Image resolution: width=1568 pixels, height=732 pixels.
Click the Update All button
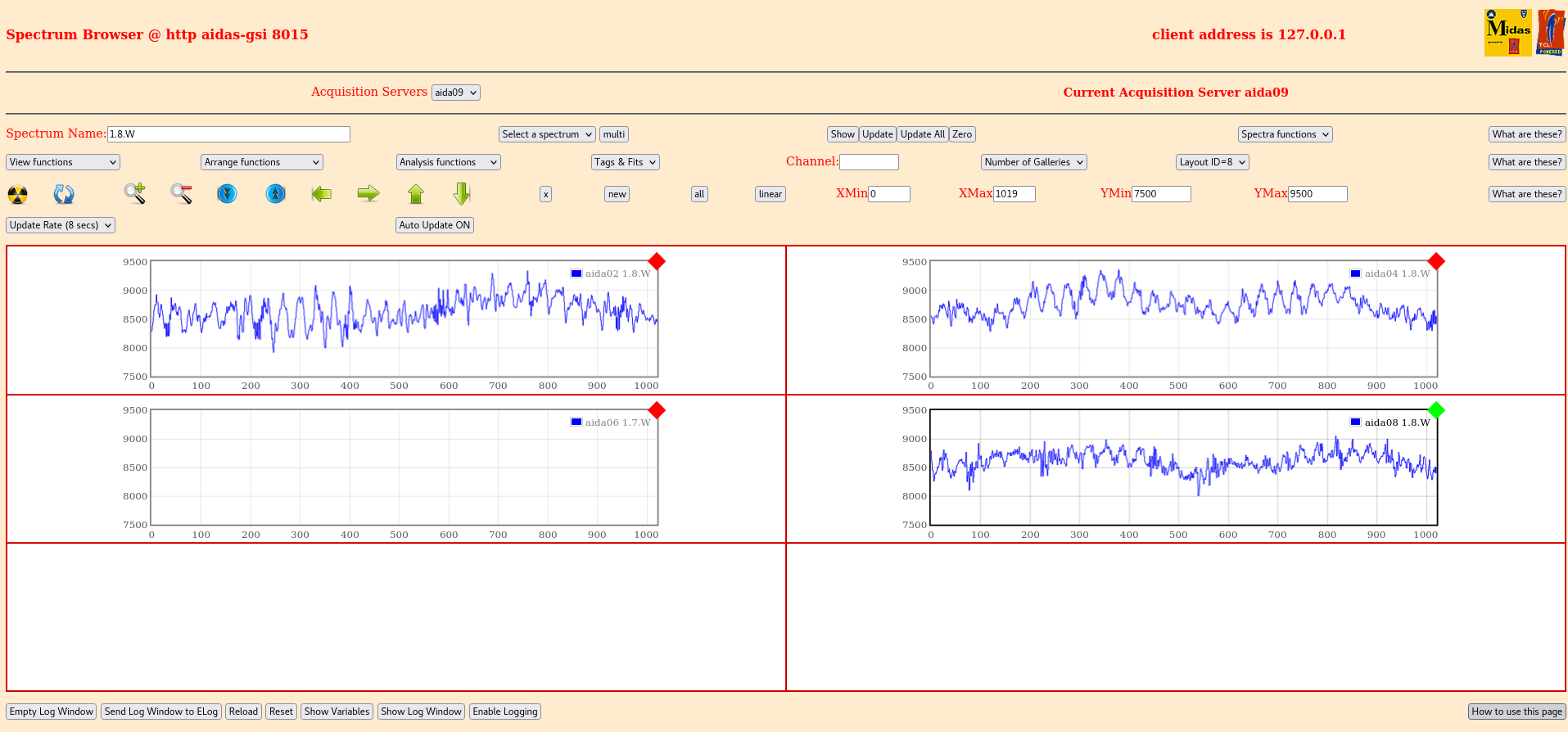pyautogui.click(x=922, y=134)
